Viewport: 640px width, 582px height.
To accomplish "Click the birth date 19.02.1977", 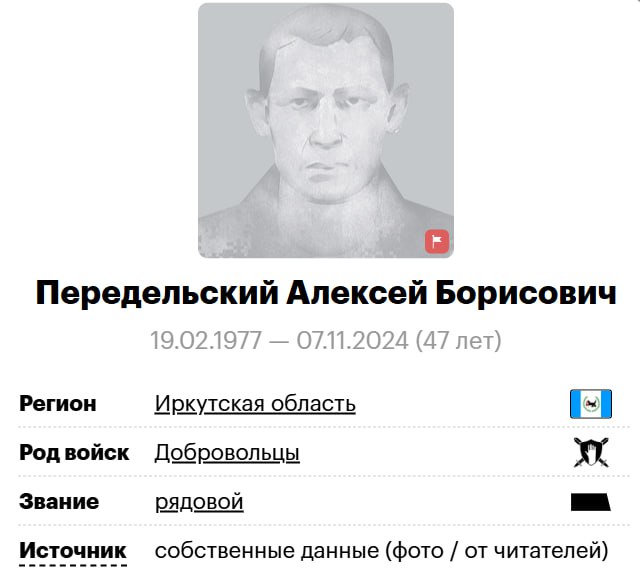I will coord(206,341).
